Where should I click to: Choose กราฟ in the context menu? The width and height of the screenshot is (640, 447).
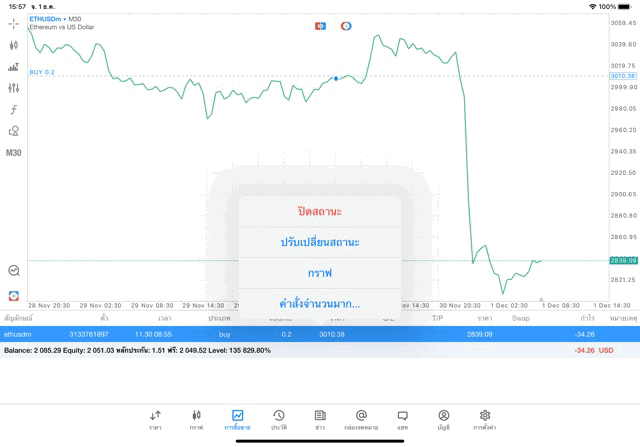point(320,273)
